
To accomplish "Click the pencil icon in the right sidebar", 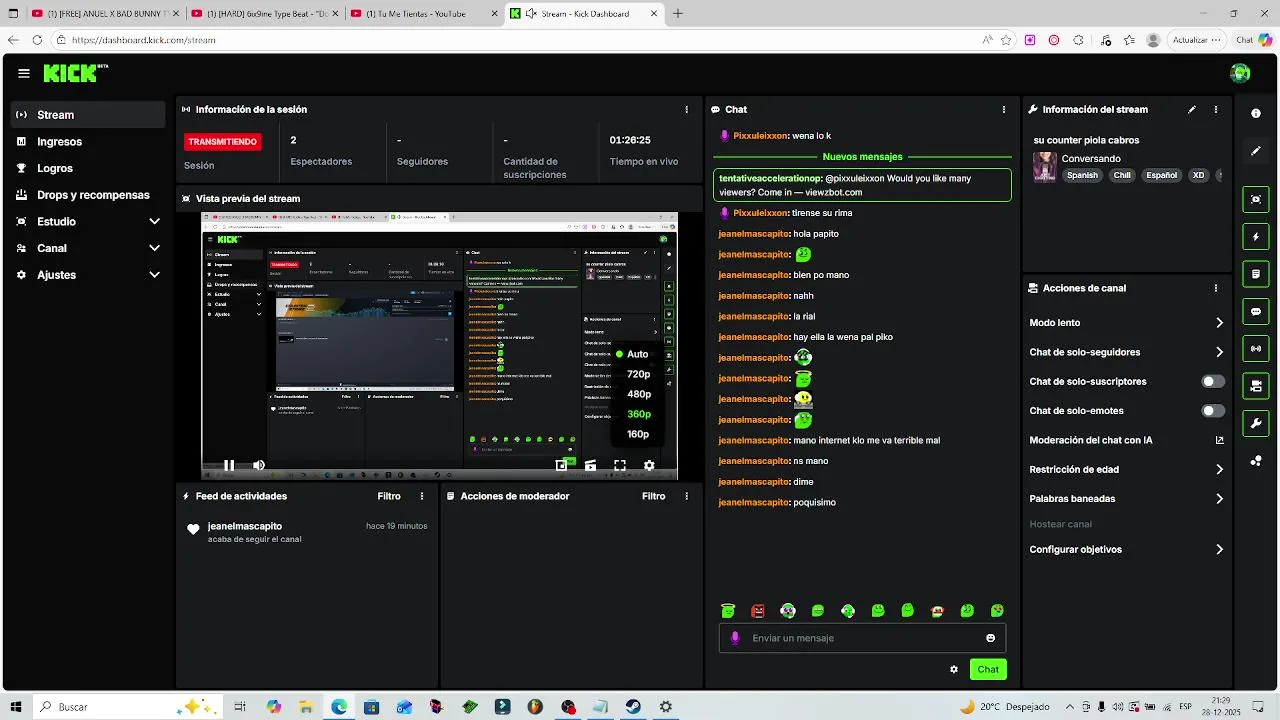I will coord(1256,151).
